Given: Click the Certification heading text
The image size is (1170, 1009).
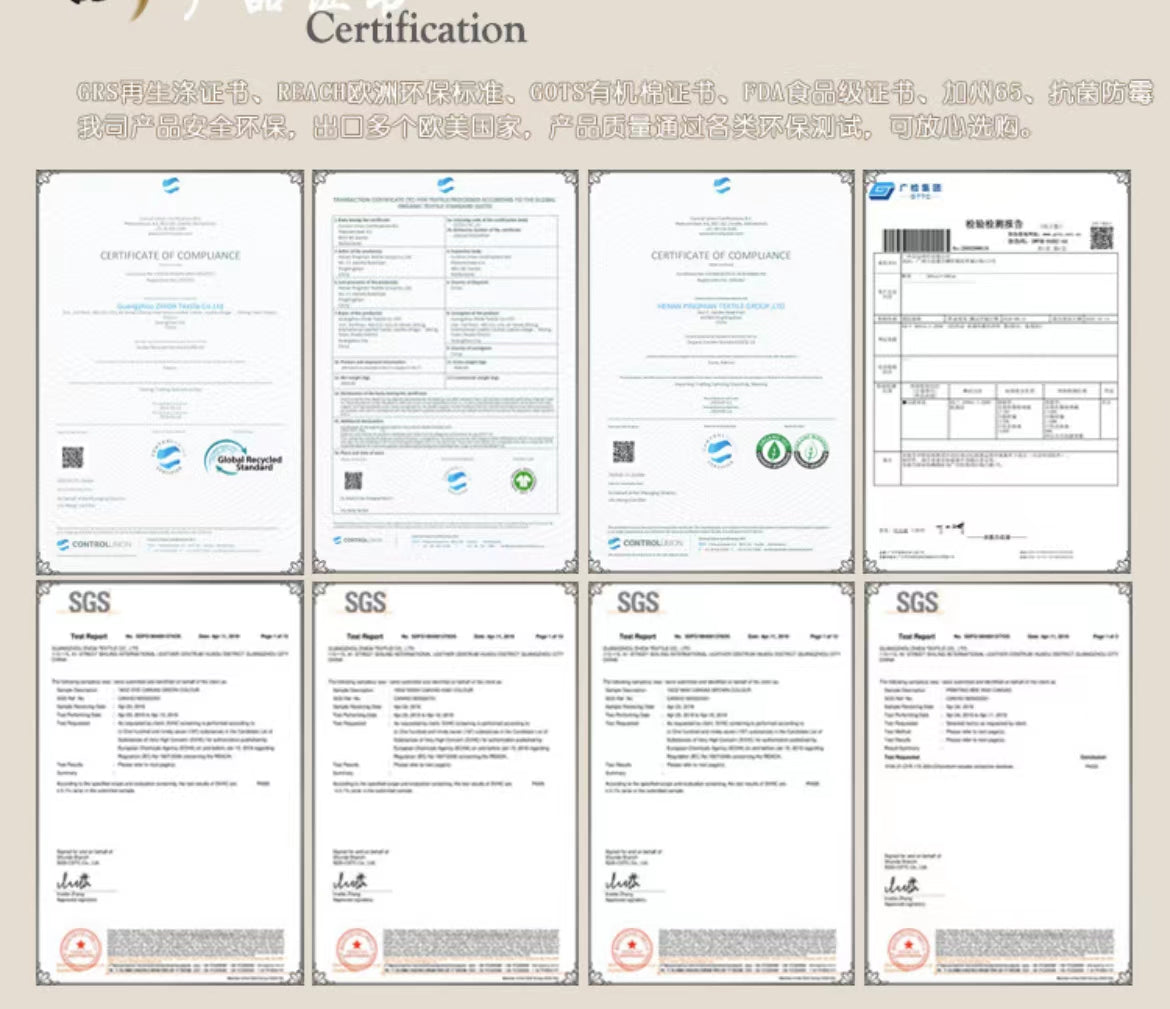Looking at the screenshot, I should pos(415,28).
